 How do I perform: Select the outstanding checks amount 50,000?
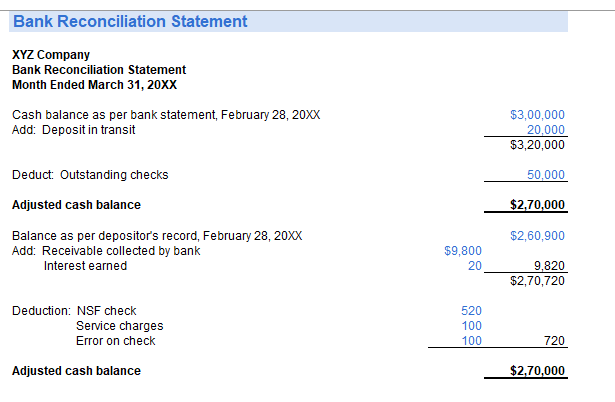[x=545, y=175]
